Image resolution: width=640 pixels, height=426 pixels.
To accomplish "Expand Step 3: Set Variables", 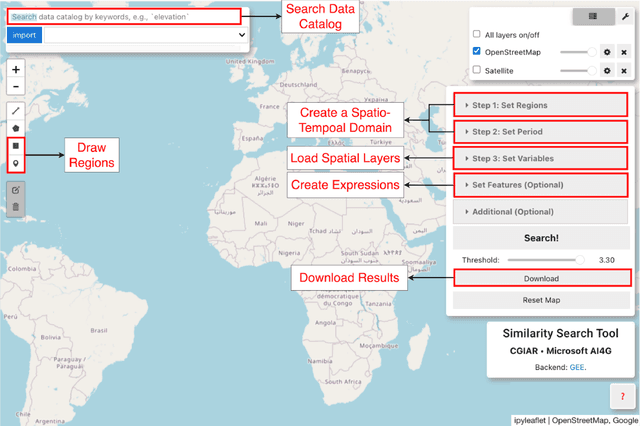I will [540, 158].
